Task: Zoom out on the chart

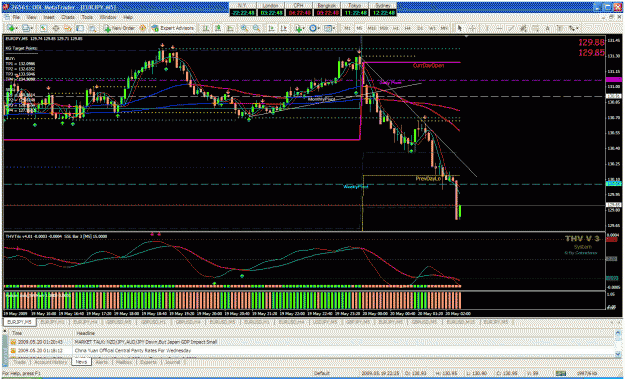Action: coord(257,28)
